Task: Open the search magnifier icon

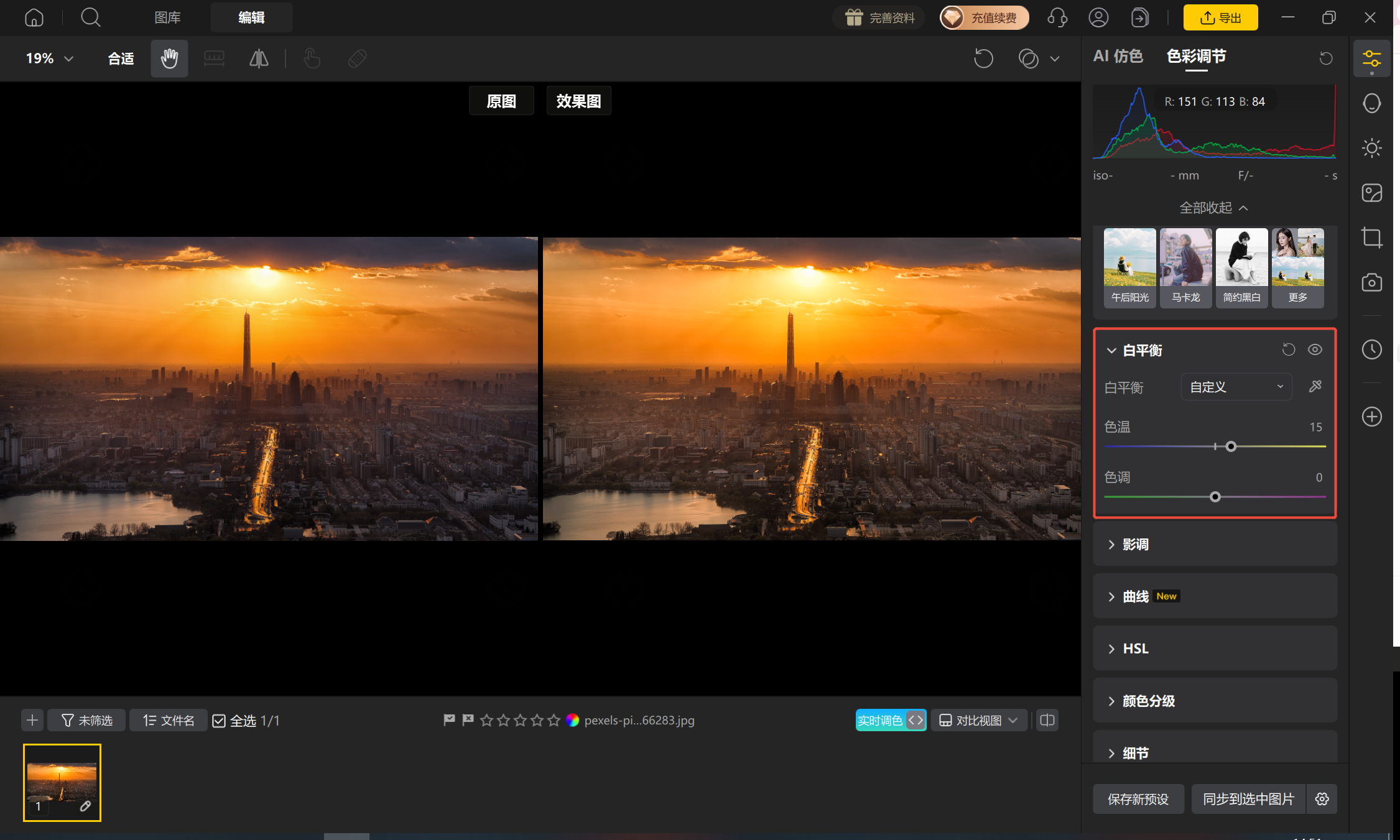Action: click(91, 17)
